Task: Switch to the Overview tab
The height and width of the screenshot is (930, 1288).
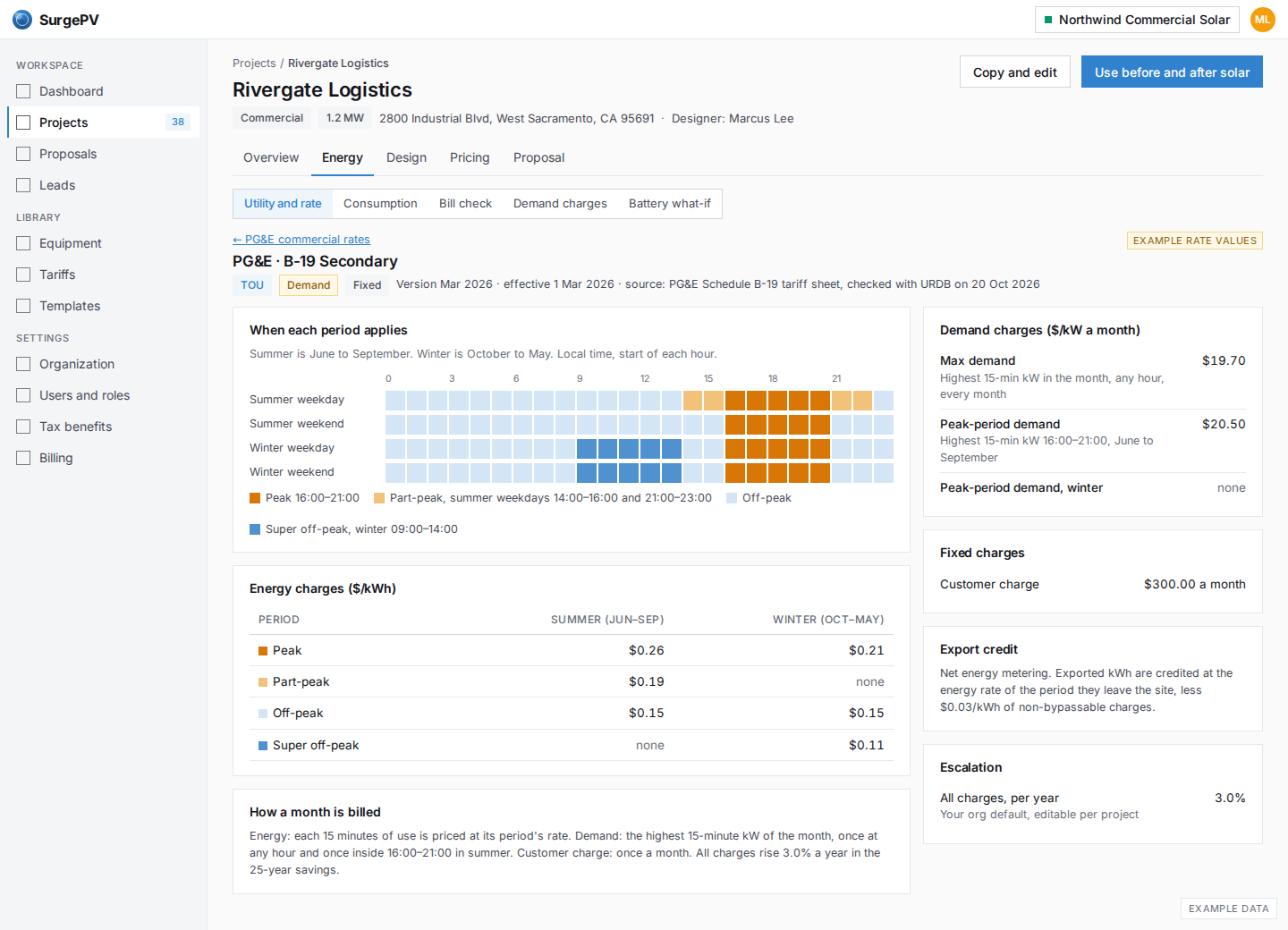Action: (271, 157)
